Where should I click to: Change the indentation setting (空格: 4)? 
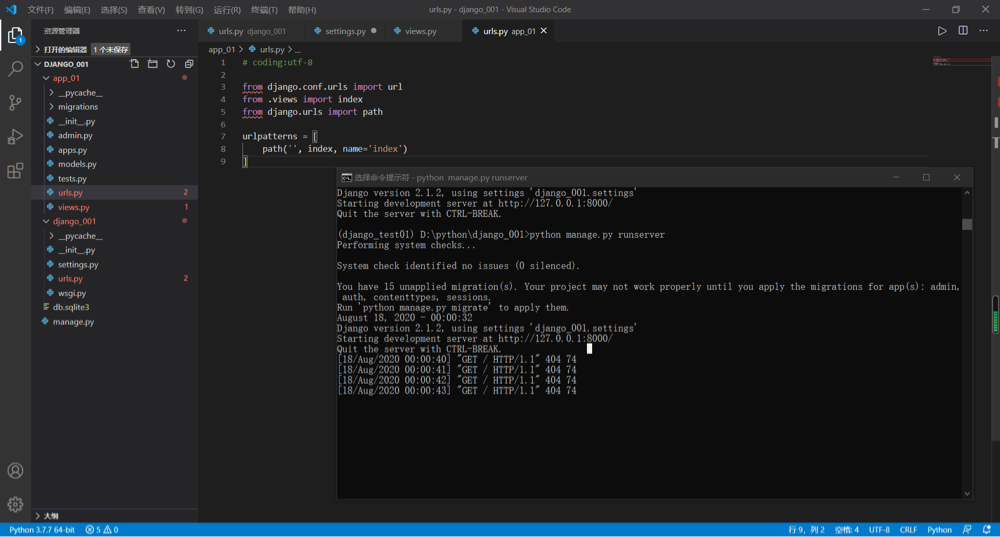coord(847,530)
